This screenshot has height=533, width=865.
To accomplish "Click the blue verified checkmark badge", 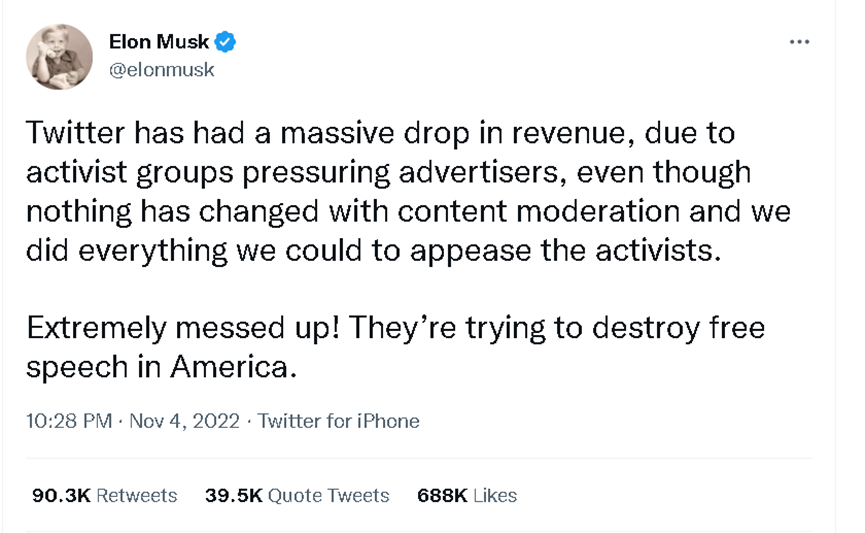I will point(226,43).
